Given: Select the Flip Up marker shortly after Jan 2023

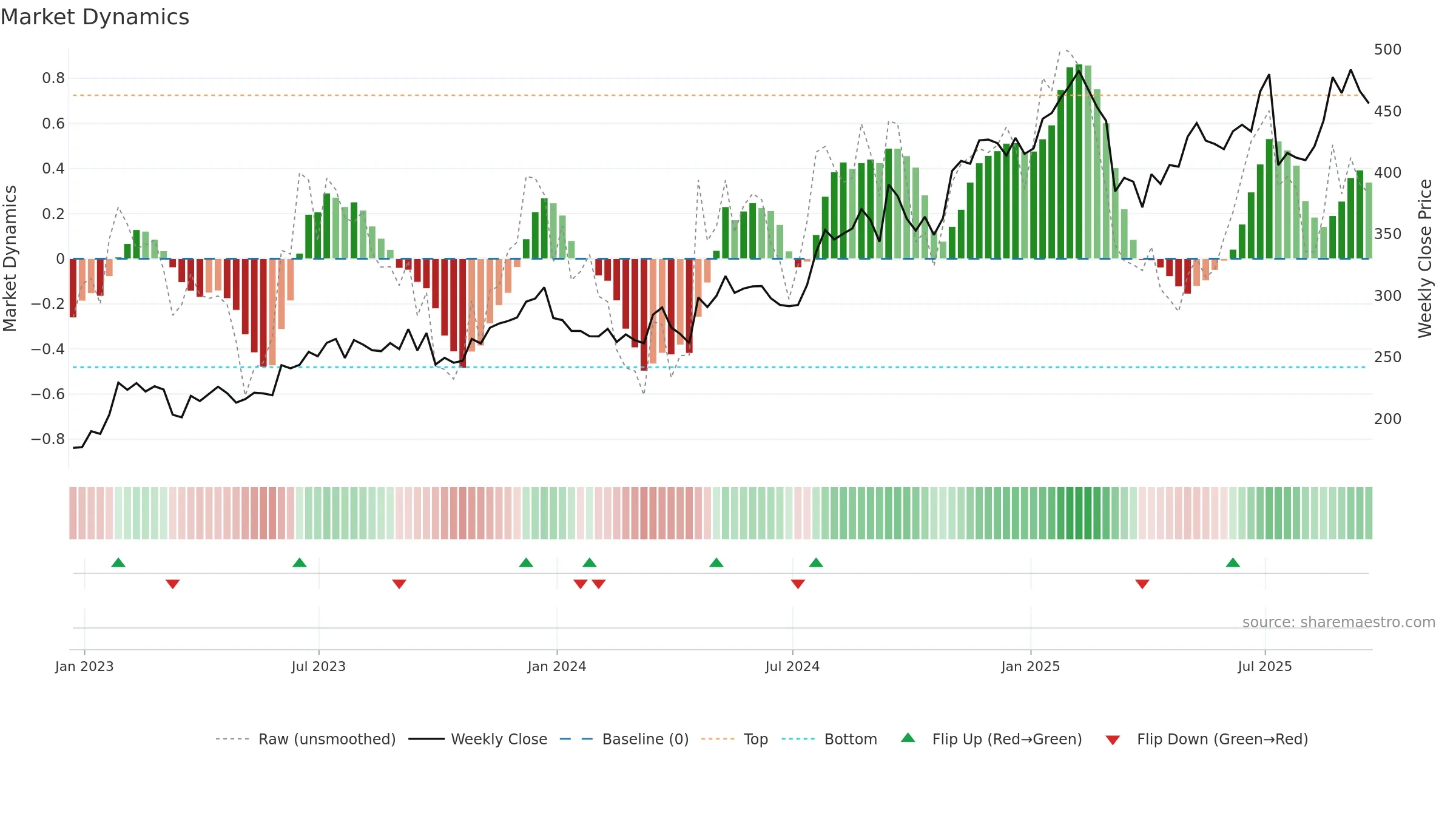Looking at the screenshot, I should coord(118,562).
